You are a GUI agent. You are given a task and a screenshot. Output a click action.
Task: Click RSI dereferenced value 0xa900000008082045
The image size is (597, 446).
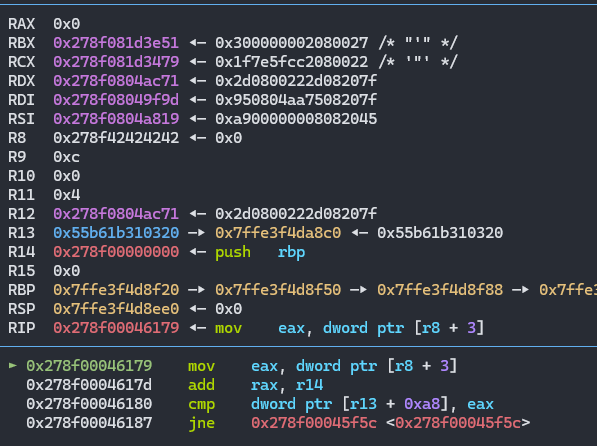[x=296, y=119]
